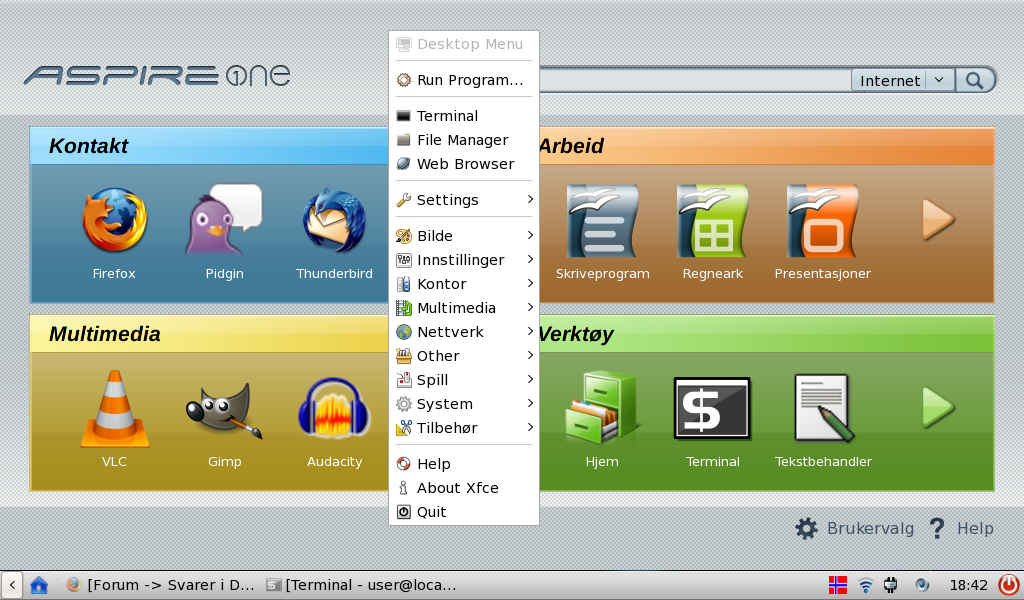Screen dimensions: 1024x600
Task: Collapse the taskbar with the left arrow
Action: pyautogui.click(x=12, y=585)
